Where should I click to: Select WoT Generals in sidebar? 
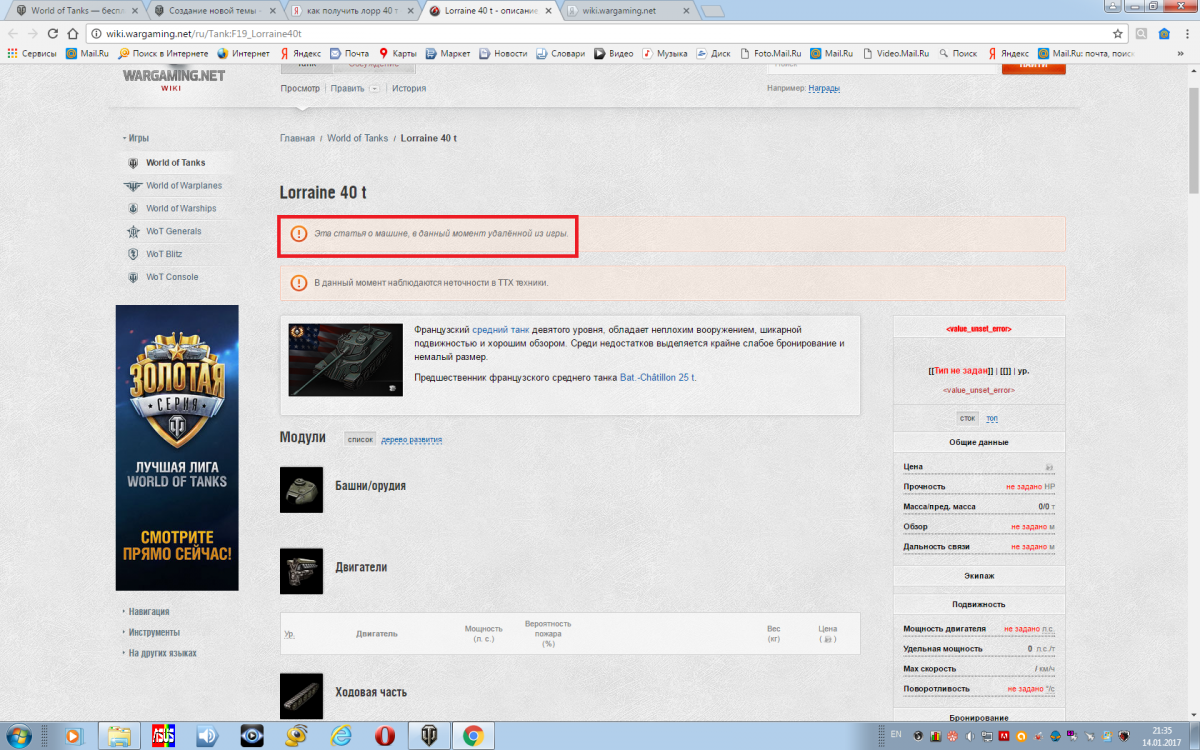coord(165,232)
